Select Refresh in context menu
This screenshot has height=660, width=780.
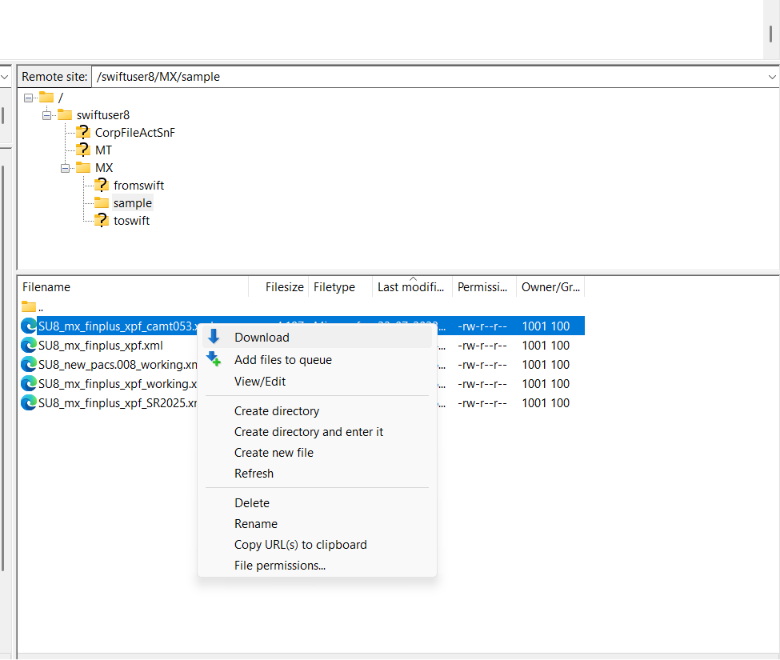pyautogui.click(x=317, y=473)
